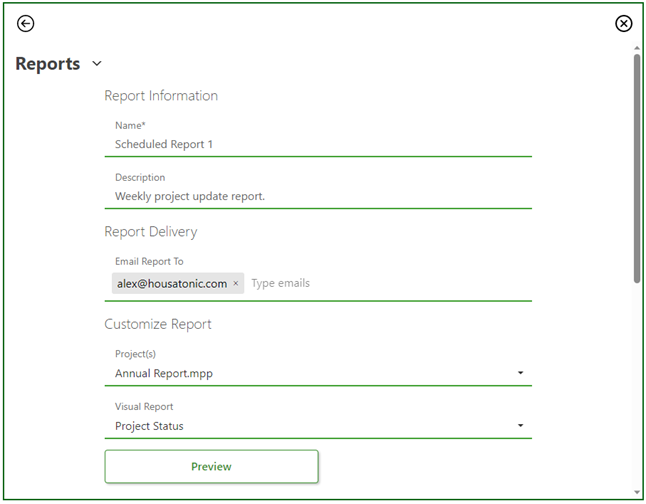Image resolution: width=646 pixels, height=504 pixels.
Task: Click the back arrow icon
Action: point(26,24)
